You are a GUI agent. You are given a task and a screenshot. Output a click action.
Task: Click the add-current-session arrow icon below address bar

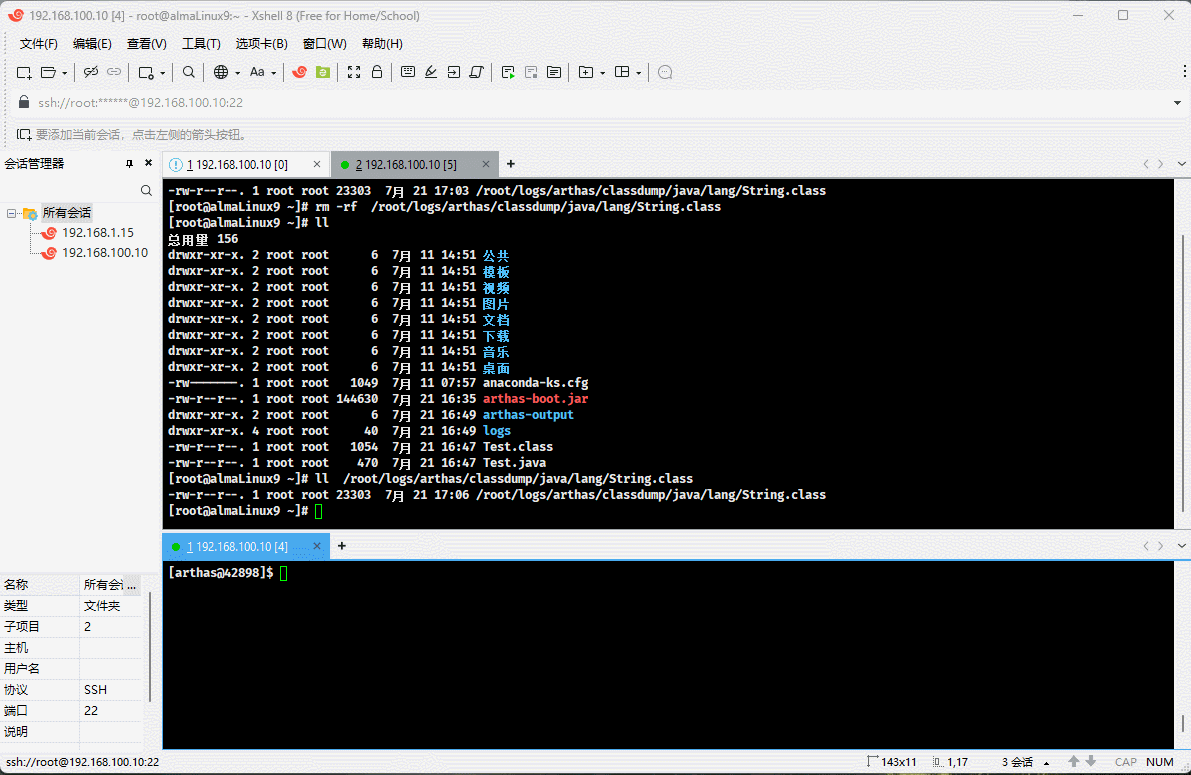point(24,134)
